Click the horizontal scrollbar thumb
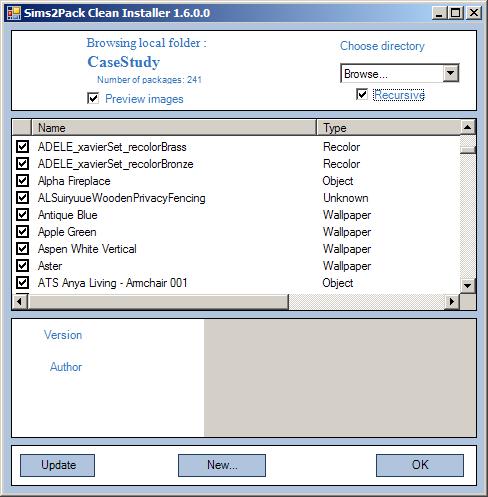 point(158,302)
